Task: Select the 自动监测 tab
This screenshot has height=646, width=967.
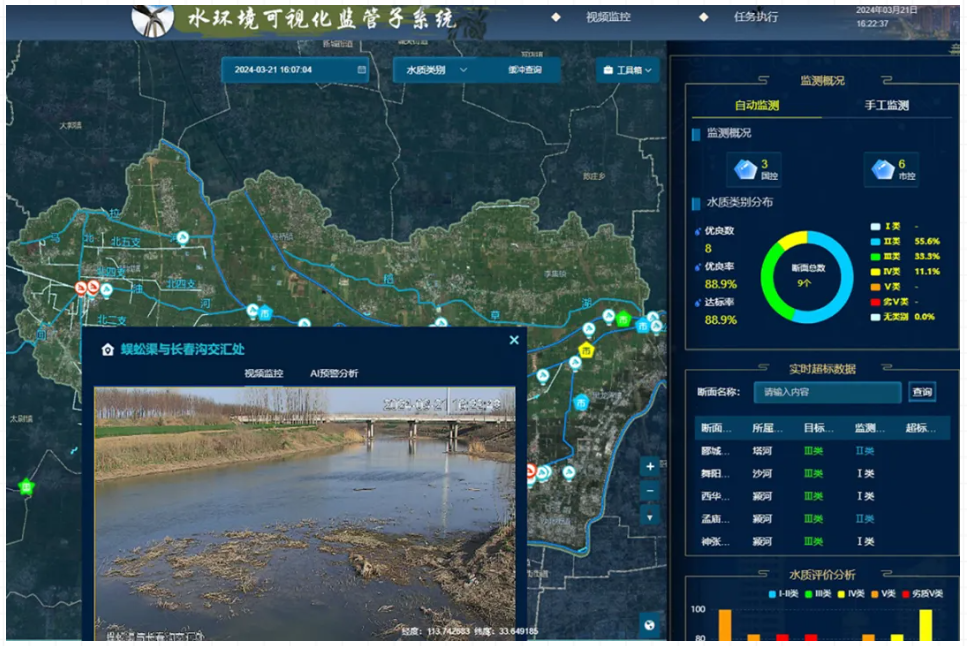Action: pyautogui.click(x=757, y=105)
